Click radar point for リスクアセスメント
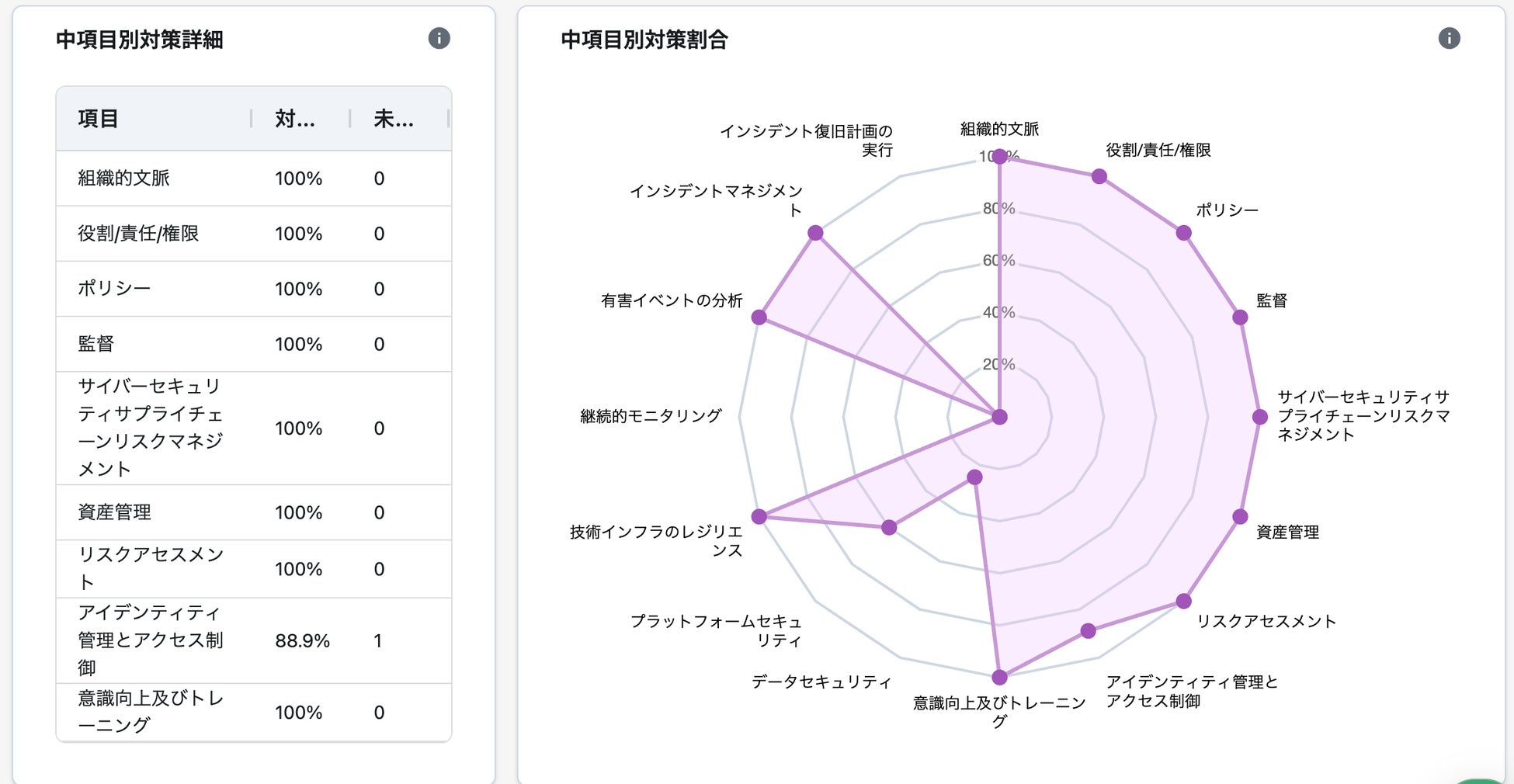Screen dimensions: 1514x784 click(x=1183, y=601)
